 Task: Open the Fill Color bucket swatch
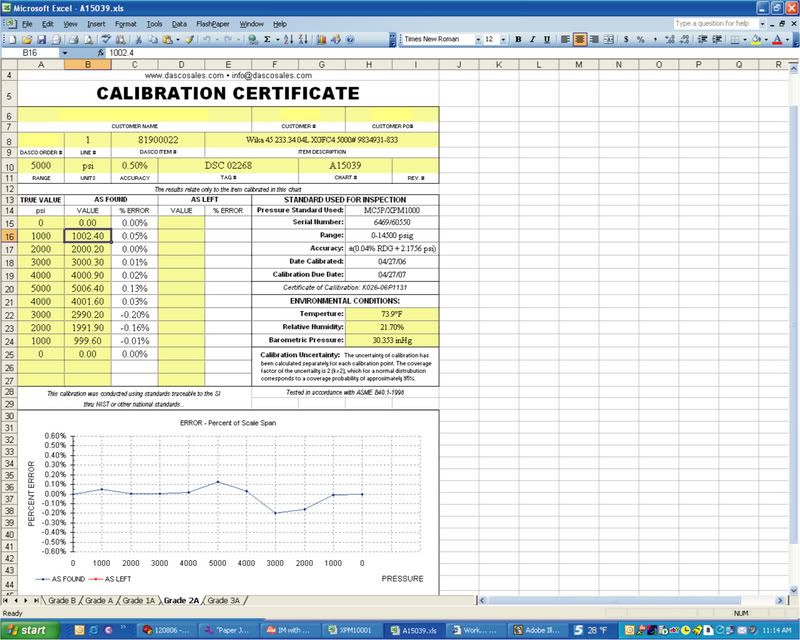[x=757, y=40]
